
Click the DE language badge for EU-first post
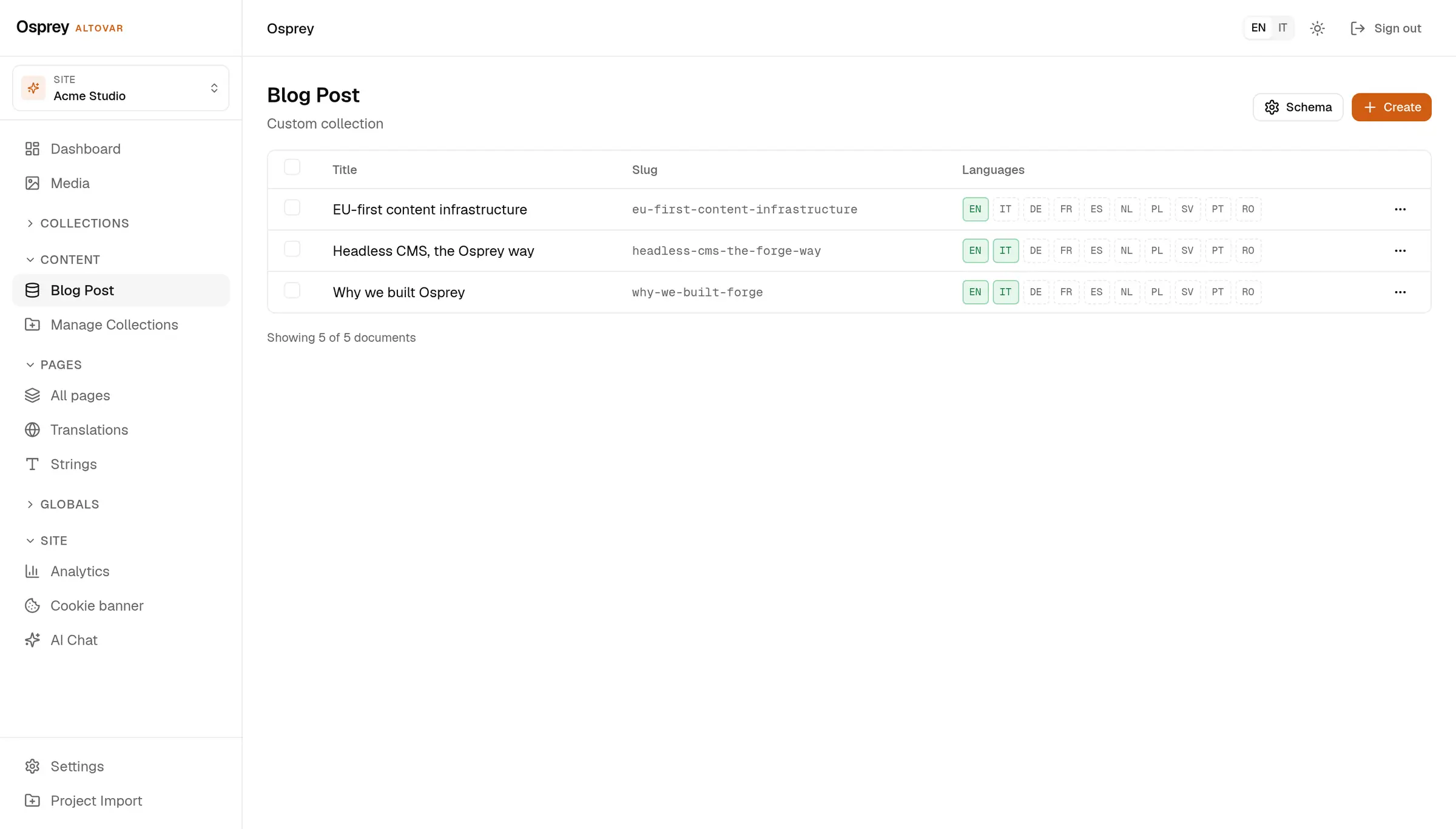click(1036, 209)
